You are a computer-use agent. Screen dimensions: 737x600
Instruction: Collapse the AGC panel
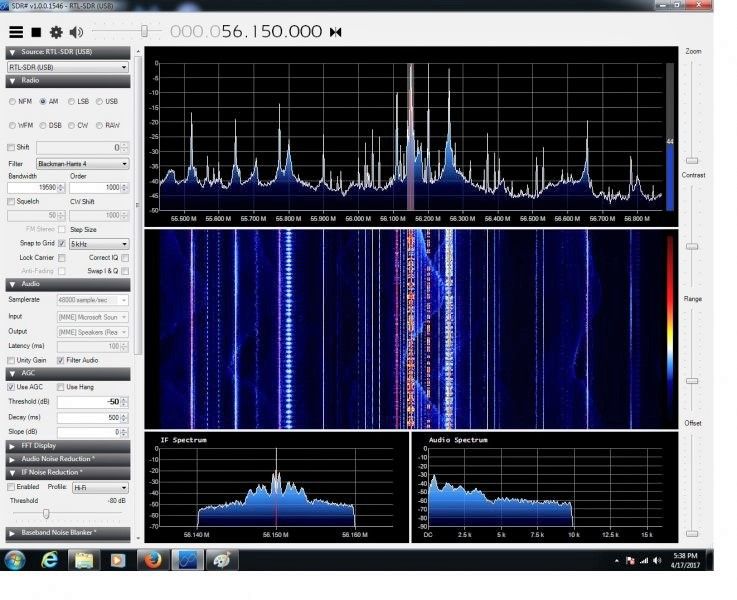68,374
